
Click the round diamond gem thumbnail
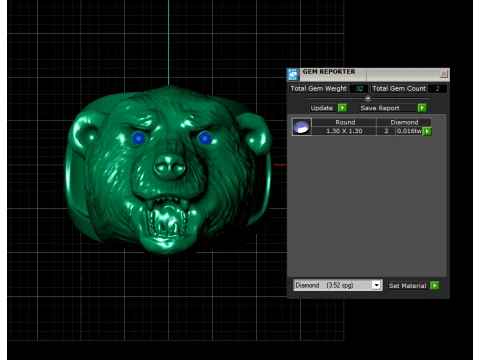coord(302,127)
